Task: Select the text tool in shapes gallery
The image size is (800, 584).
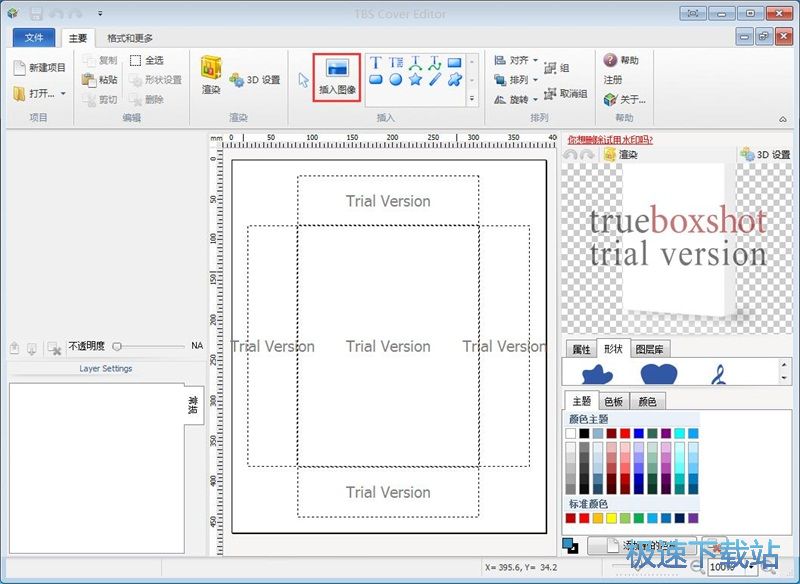Action: coord(376,63)
